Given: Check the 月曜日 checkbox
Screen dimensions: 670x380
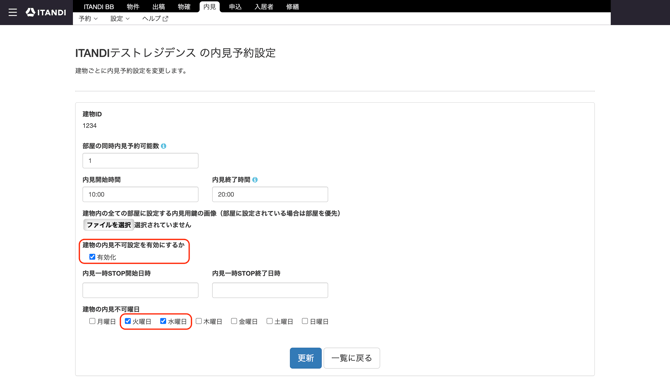Looking at the screenshot, I should click(92, 321).
